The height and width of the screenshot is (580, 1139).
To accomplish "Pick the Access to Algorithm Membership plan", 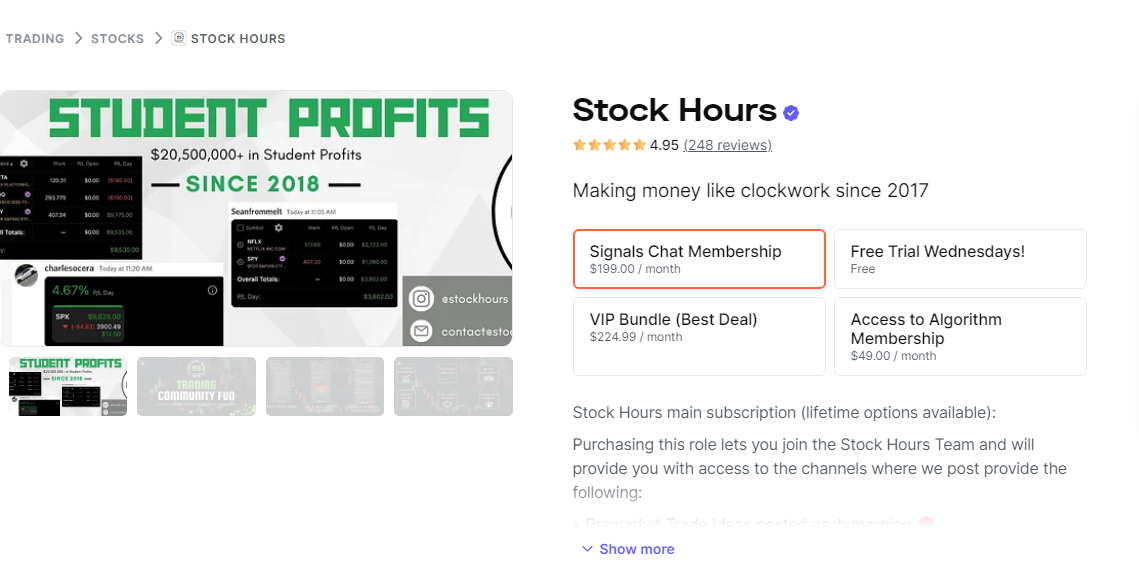I will point(959,336).
